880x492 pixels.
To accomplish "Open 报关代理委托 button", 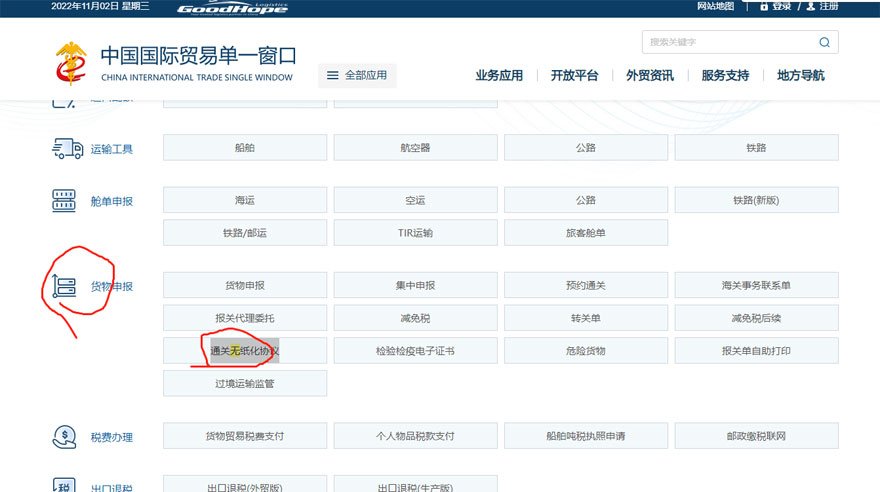I will tap(245, 318).
